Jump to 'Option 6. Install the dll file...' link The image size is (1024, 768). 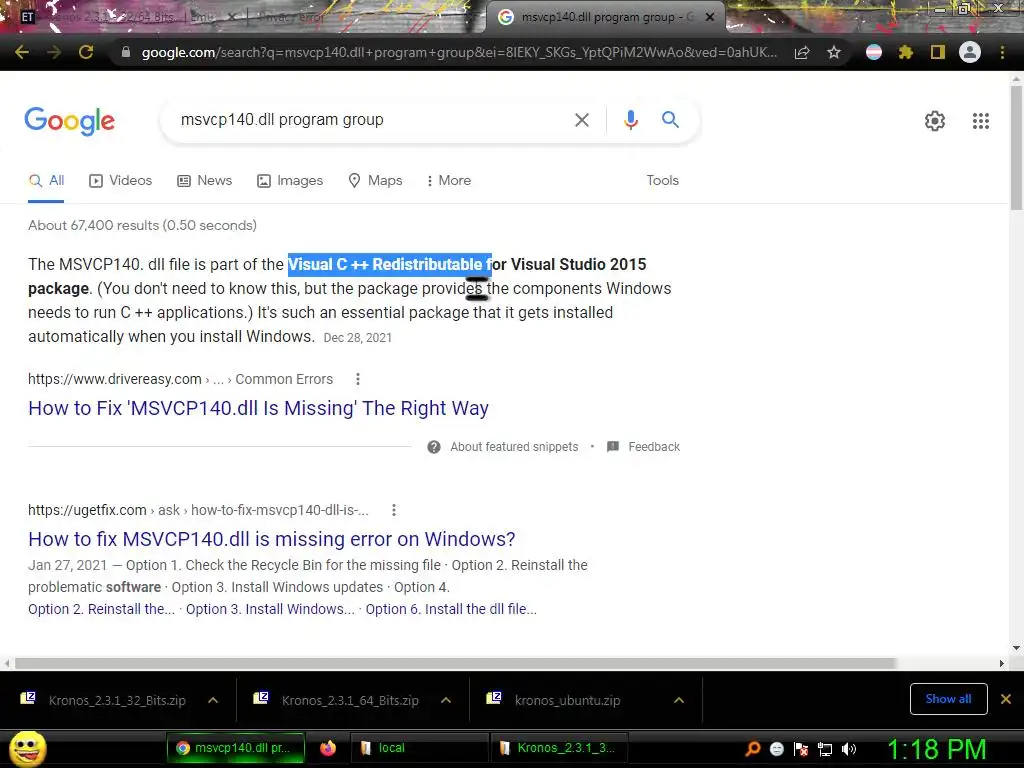451,609
